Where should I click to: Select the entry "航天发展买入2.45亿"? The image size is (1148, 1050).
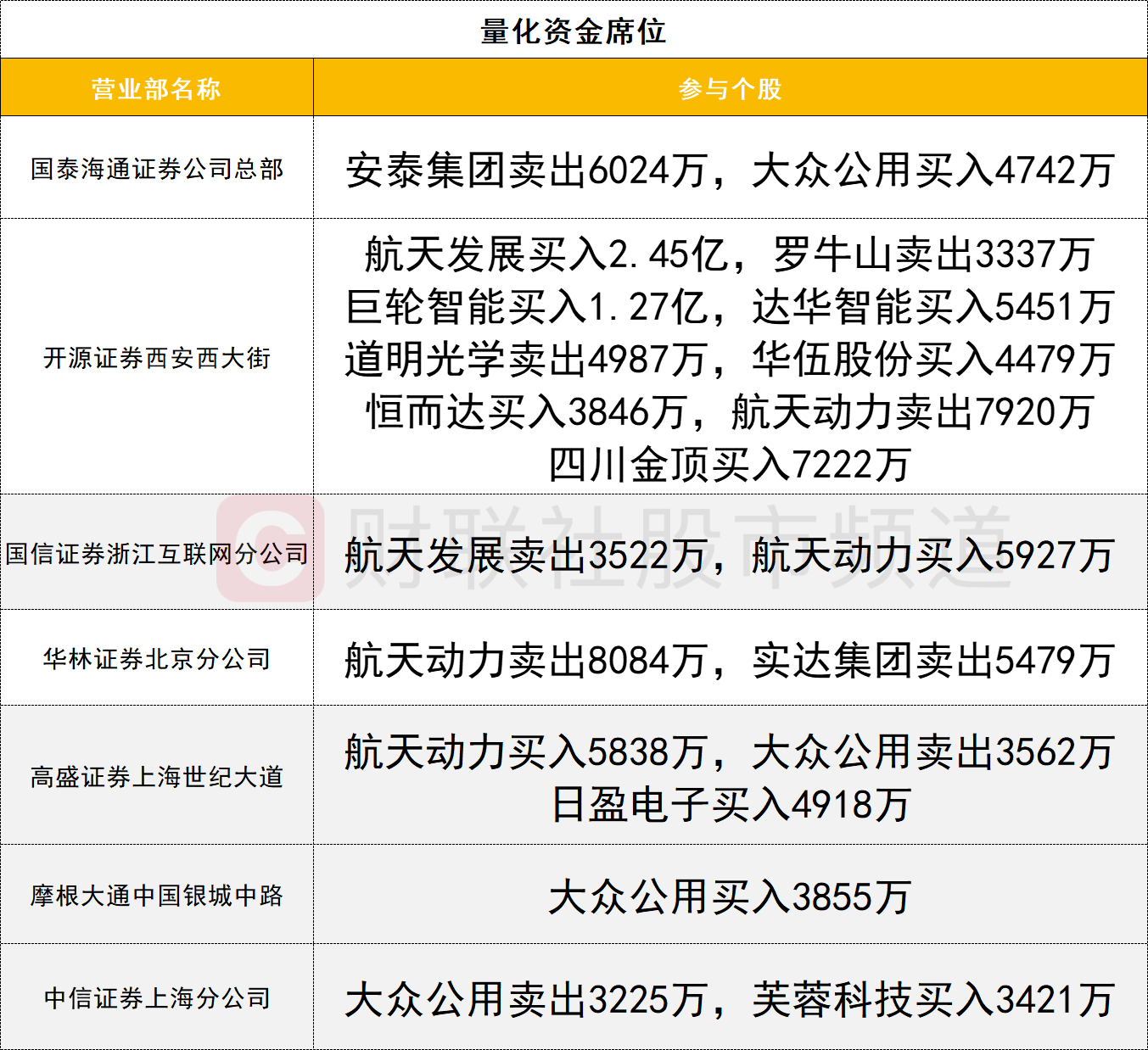tap(546, 254)
